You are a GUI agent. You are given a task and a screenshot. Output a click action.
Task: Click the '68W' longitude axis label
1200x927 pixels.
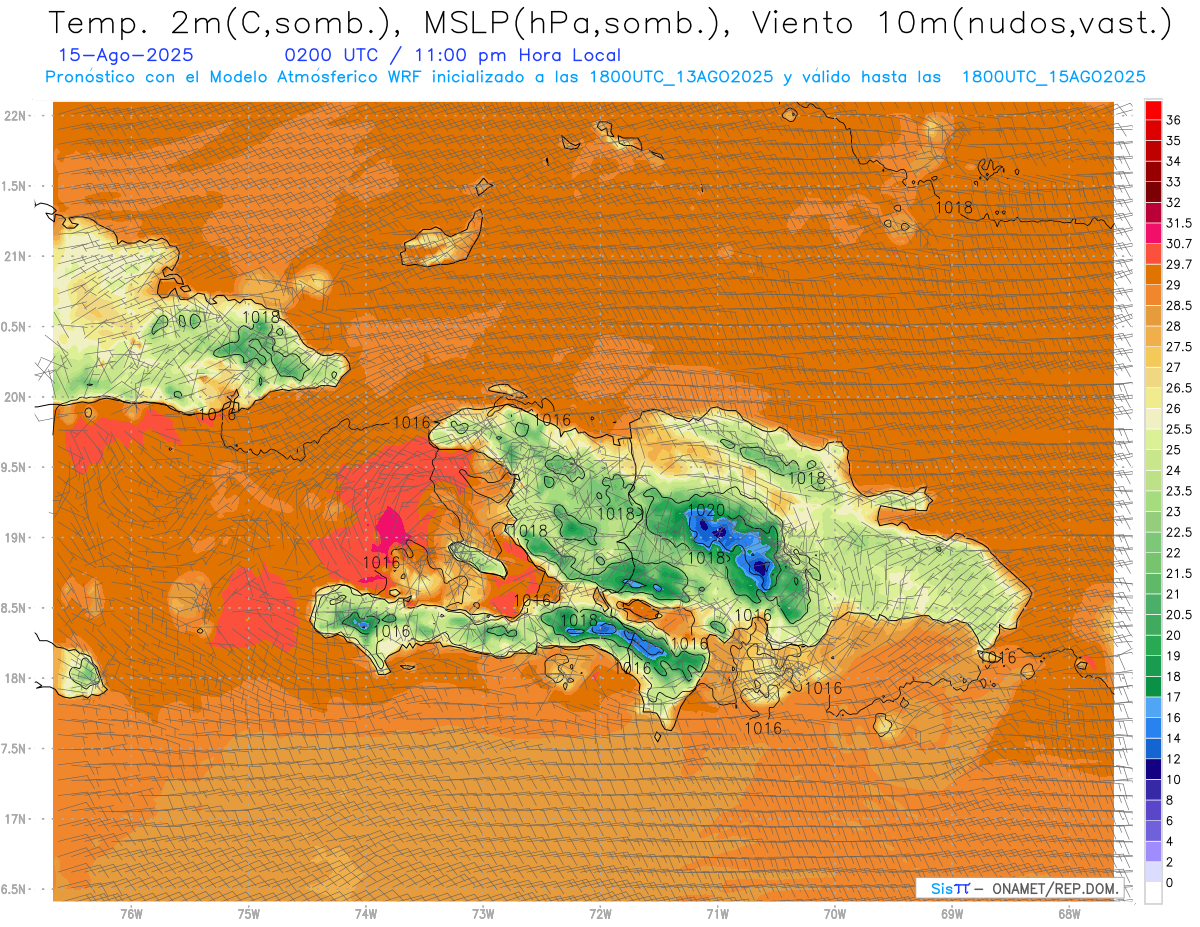pyautogui.click(x=1069, y=914)
